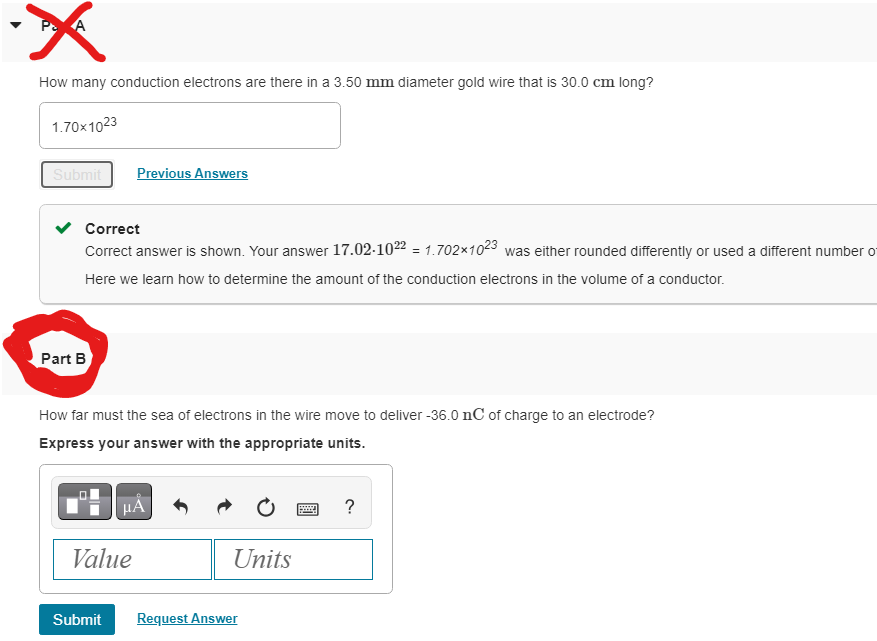Click the Correct feedback heading
This screenshot has height=641, width=877.
click(x=112, y=229)
